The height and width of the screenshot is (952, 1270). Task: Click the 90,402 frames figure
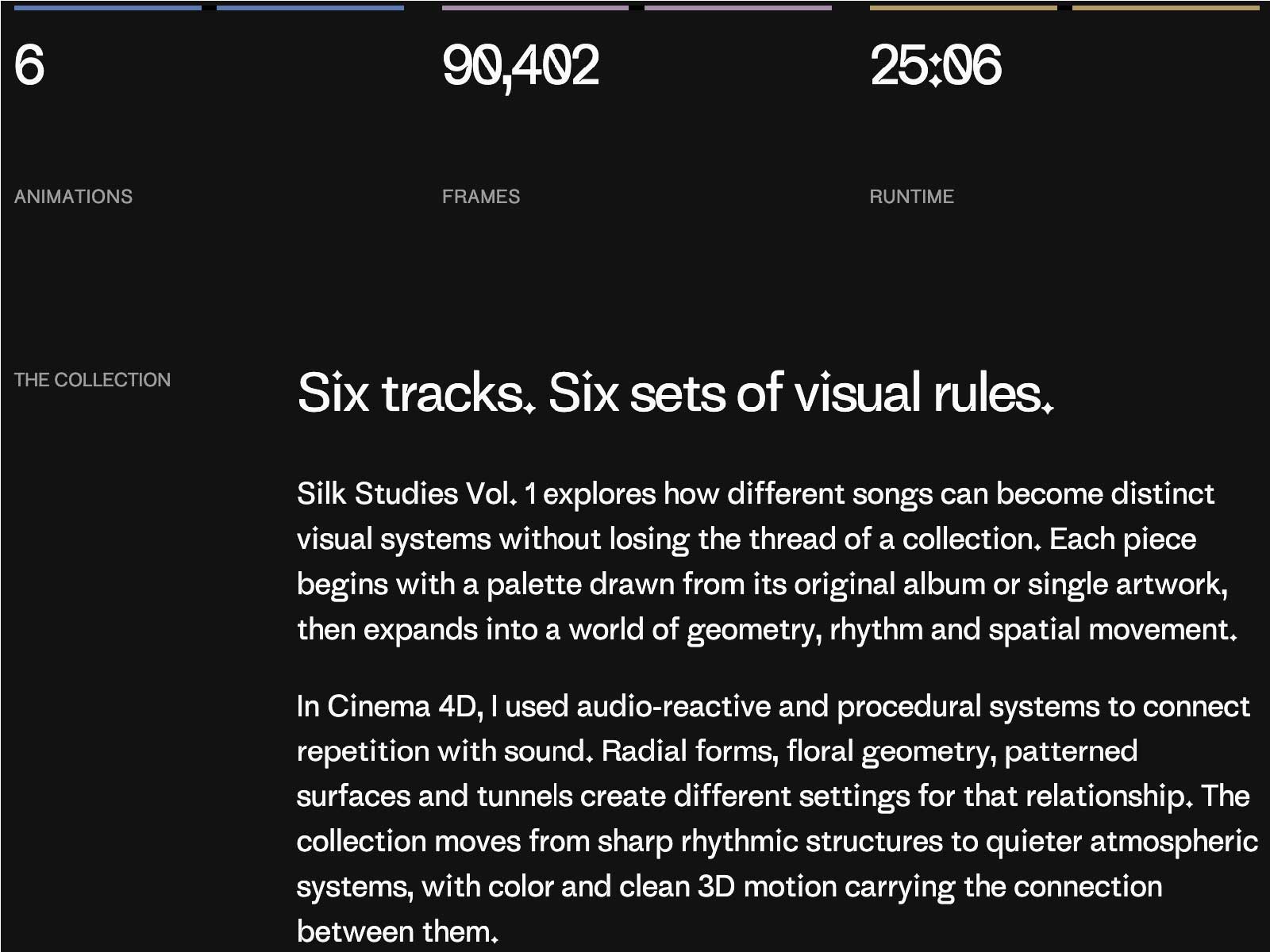coord(521,67)
